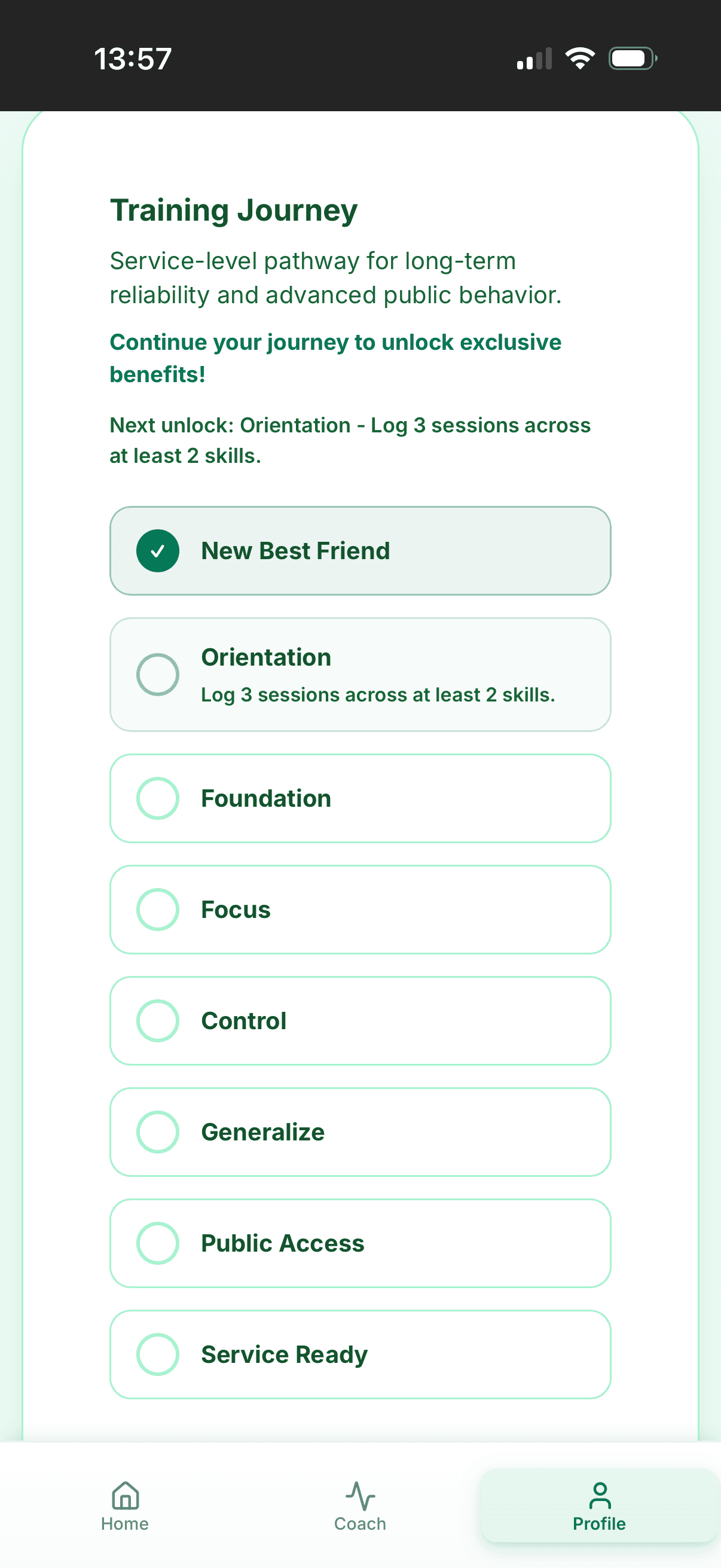Tap the Home house icon

click(125, 1495)
